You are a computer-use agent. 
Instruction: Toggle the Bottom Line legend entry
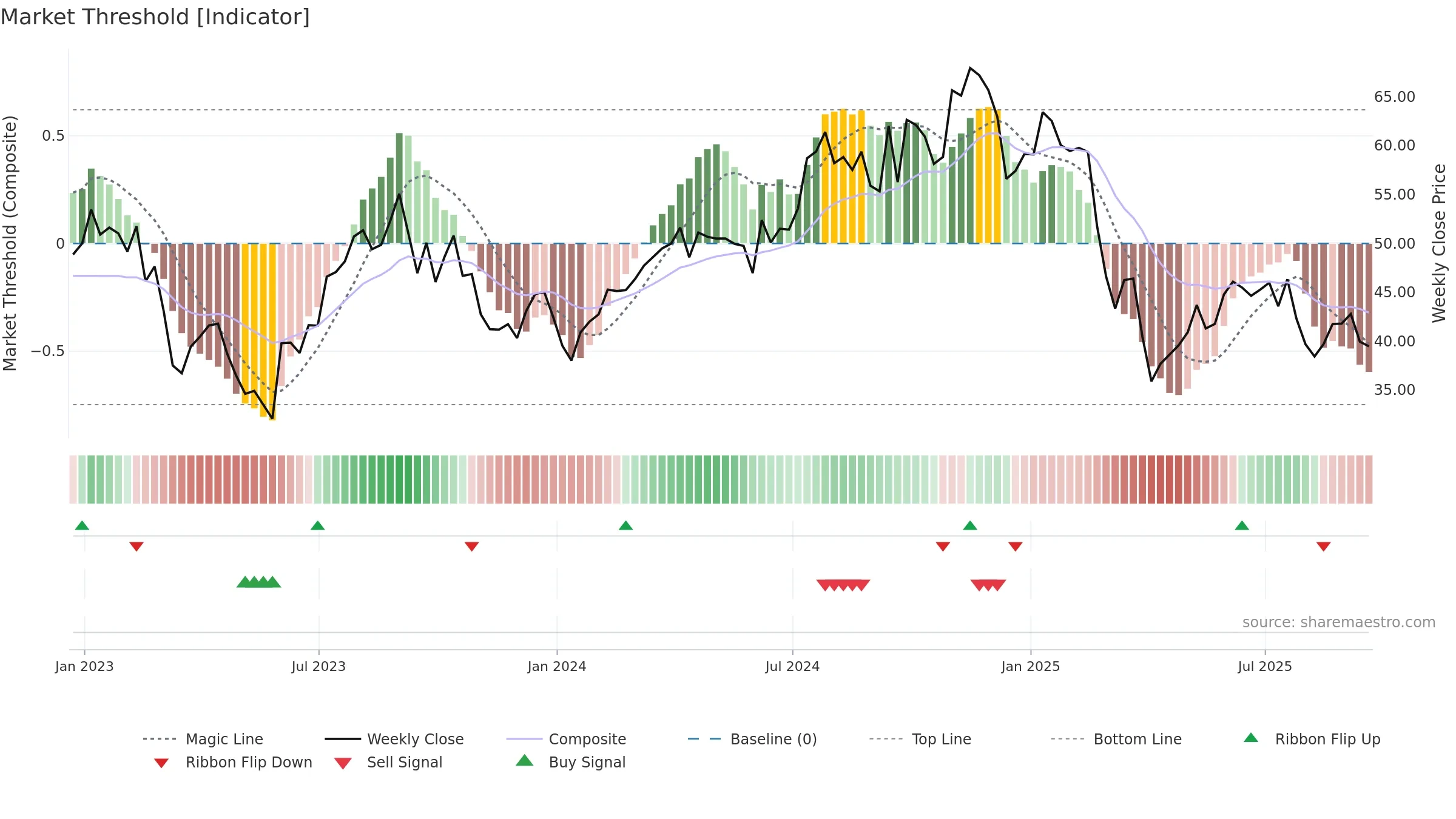[1116, 739]
